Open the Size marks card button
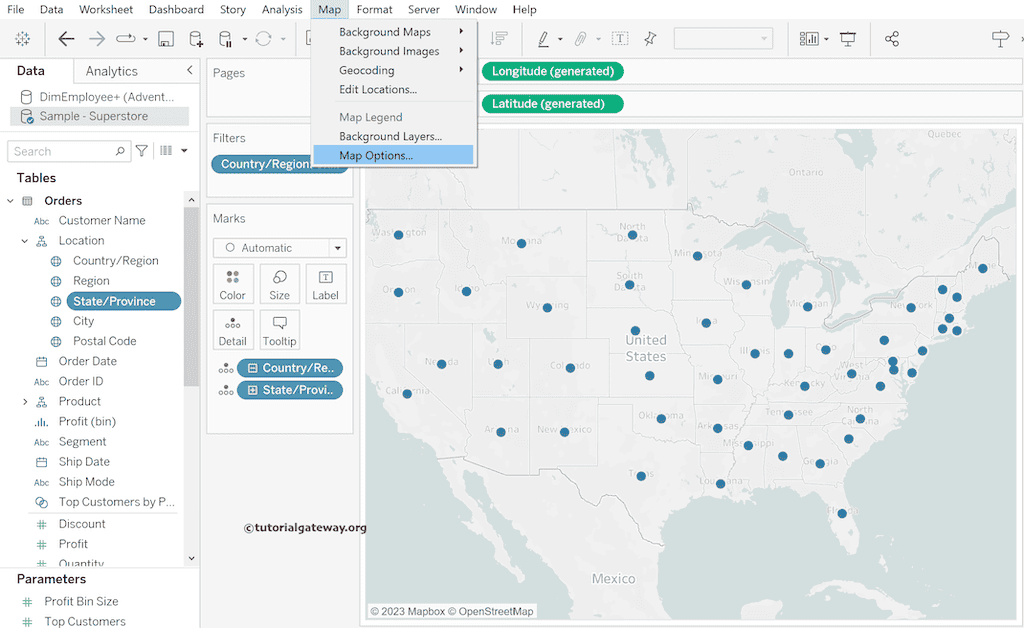This screenshot has height=628, width=1024. (280, 284)
